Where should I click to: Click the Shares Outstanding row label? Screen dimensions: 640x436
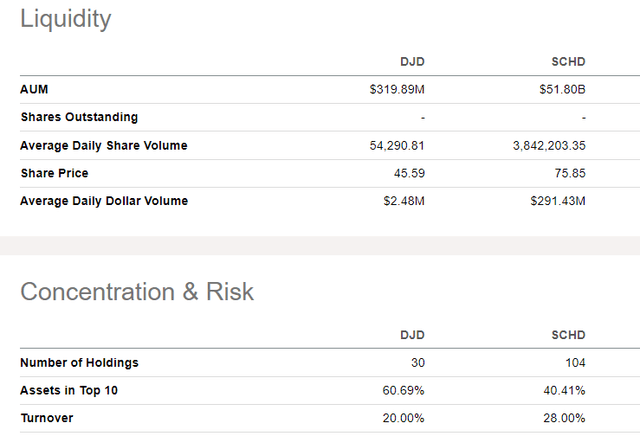(79, 118)
